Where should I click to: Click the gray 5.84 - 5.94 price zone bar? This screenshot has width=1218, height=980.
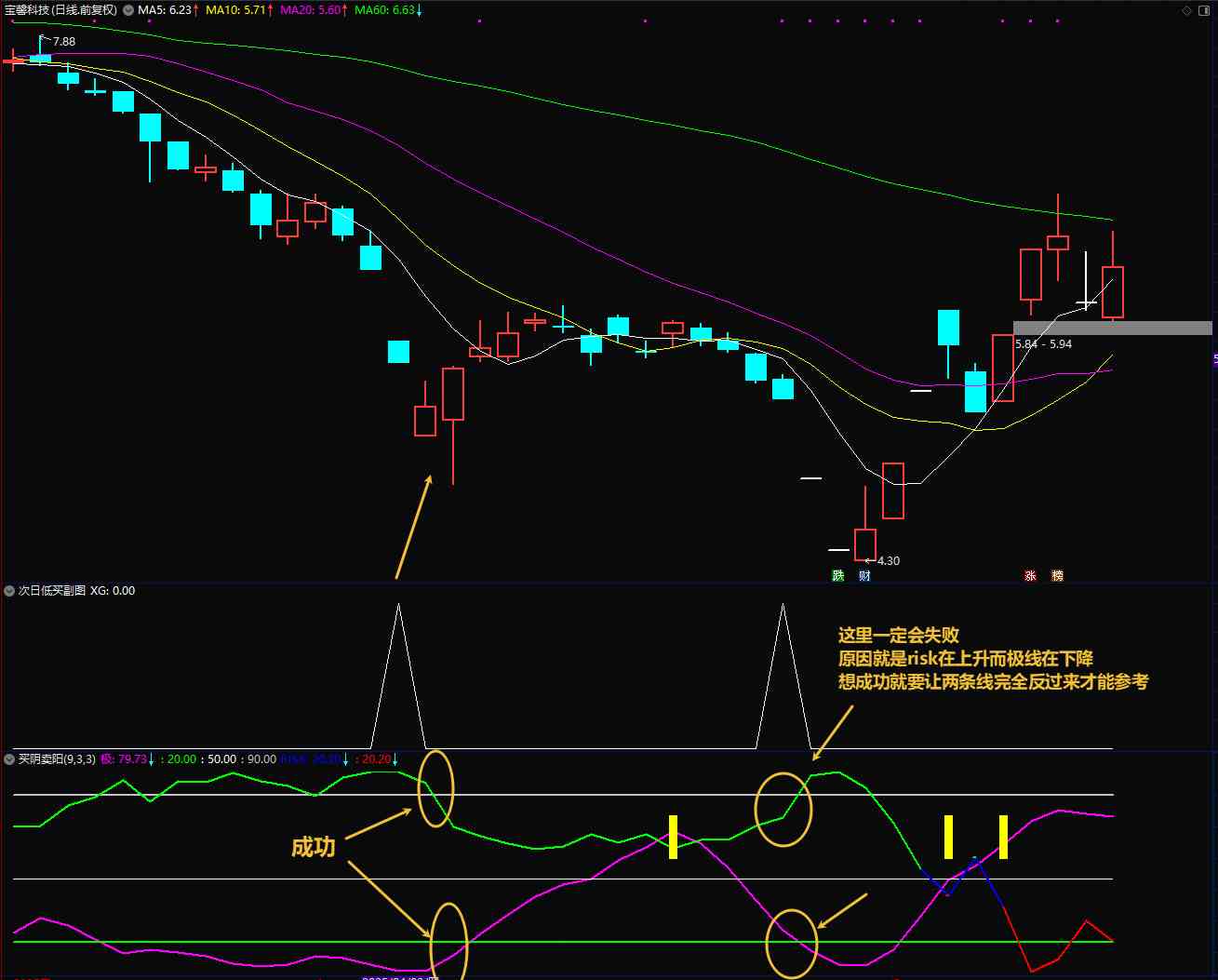point(1112,328)
